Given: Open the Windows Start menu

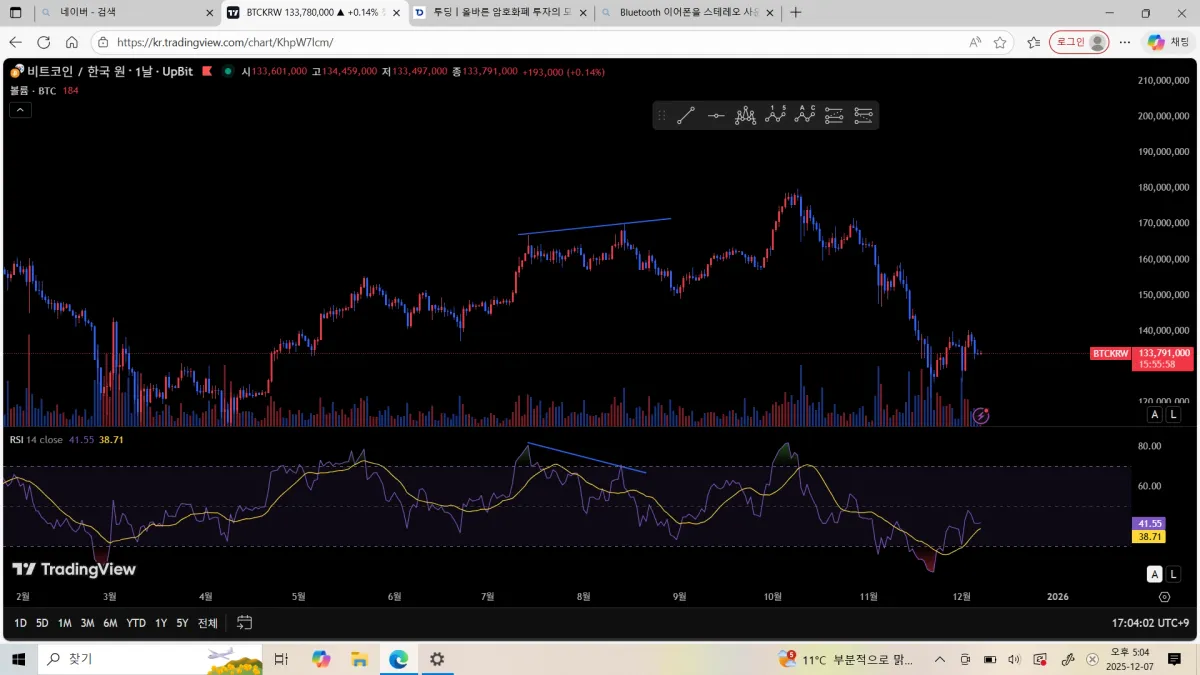Looking at the screenshot, I should click(x=18, y=659).
